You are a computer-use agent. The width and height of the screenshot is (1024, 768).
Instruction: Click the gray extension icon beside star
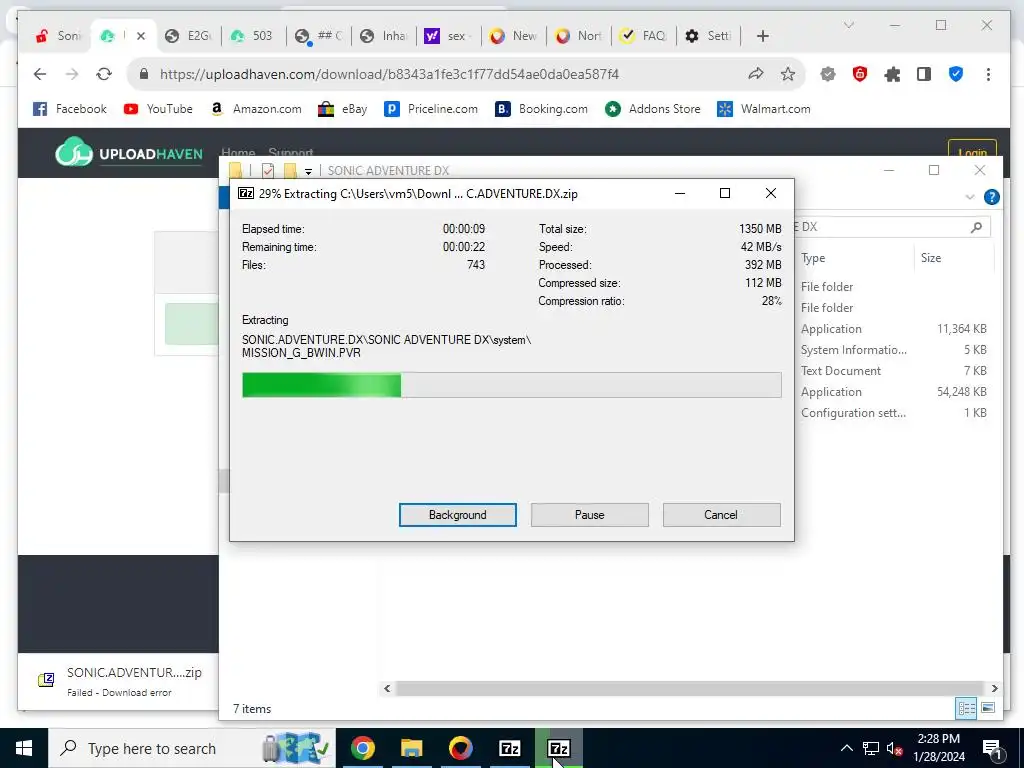point(828,74)
